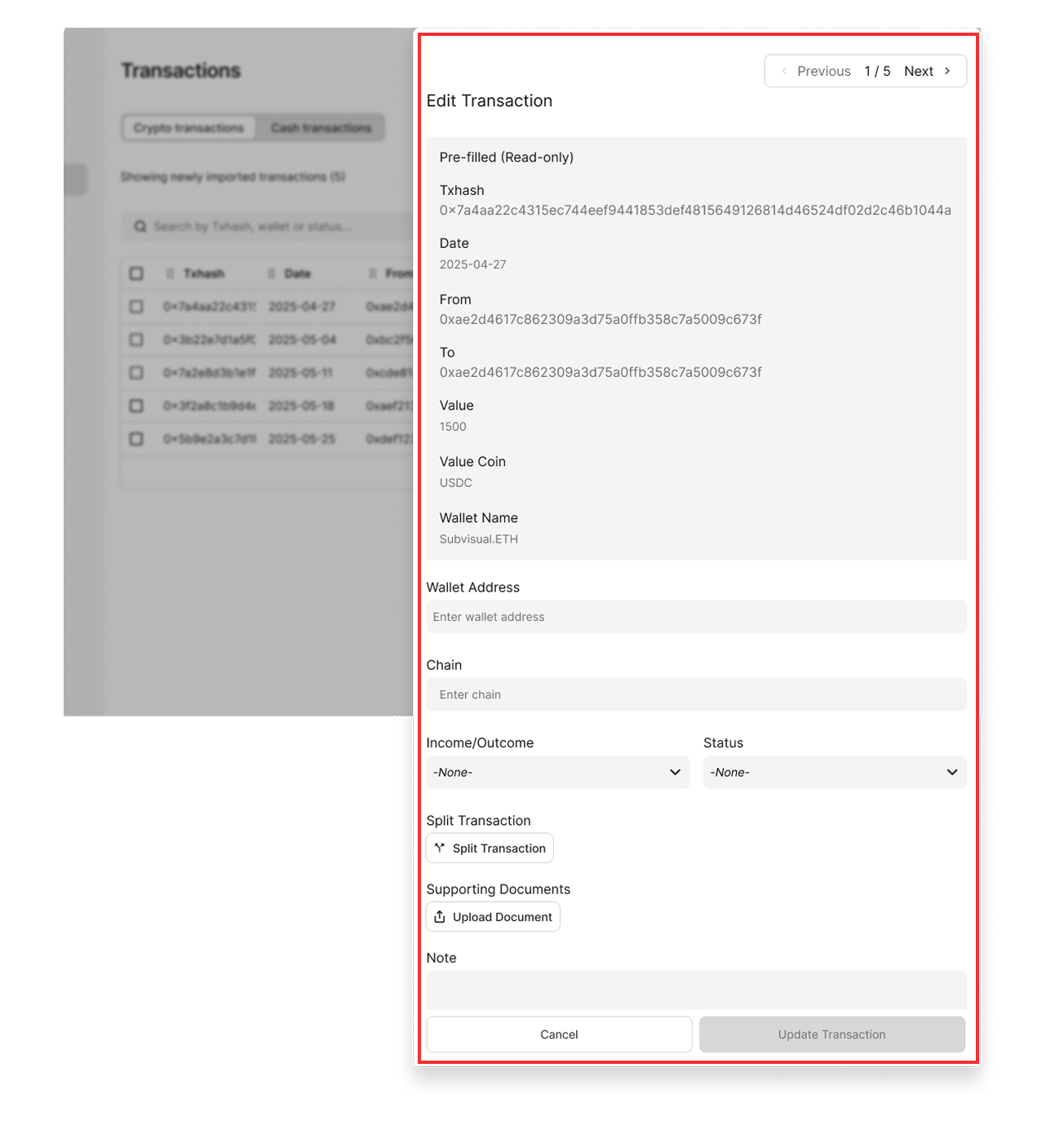Click the 1 / 5 page indicator
The height and width of the screenshot is (1121, 1064).
[x=877, y=71]
